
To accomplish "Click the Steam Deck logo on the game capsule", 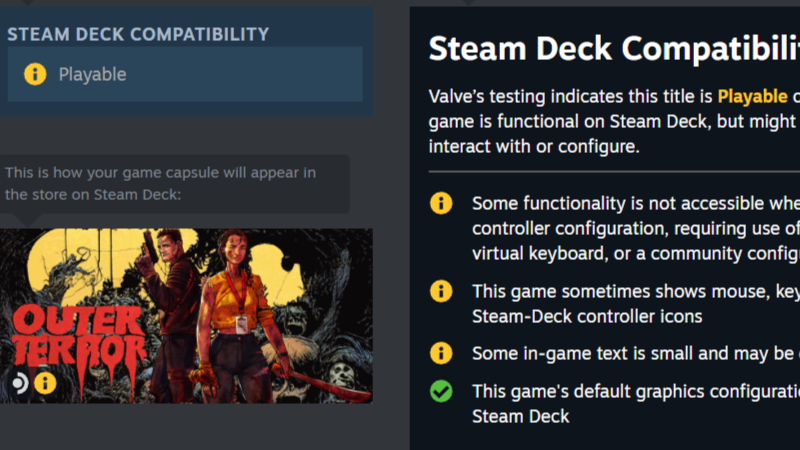I will 20,383.
